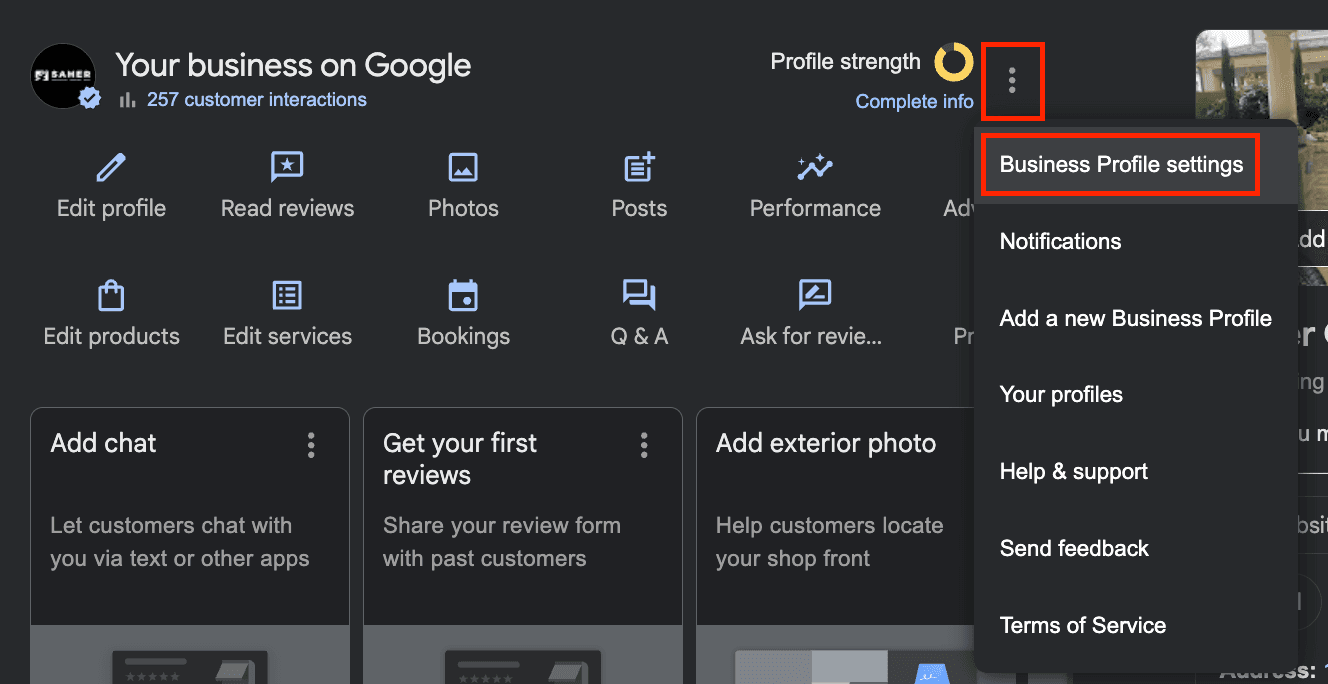Open the Photos image icon
1328x684 pixels.
[x=463, y=168]
